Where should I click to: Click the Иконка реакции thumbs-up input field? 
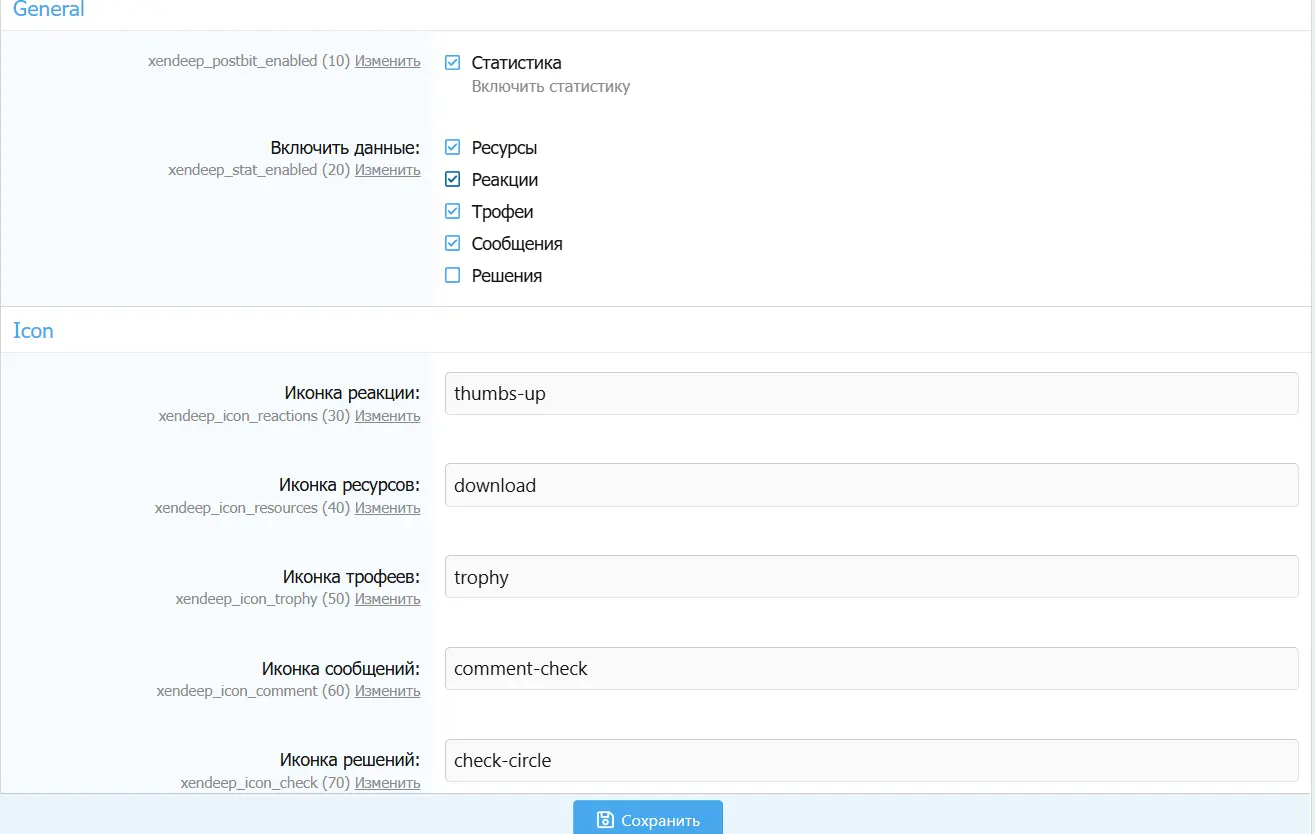tap(871, 394)
